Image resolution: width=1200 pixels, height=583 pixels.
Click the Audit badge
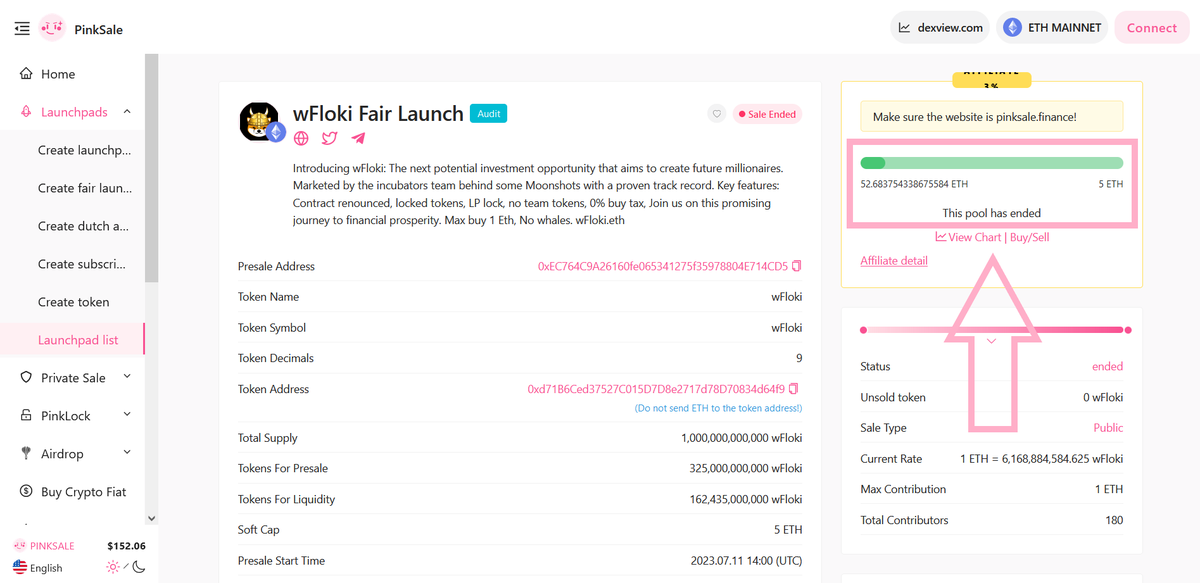(x=489, y=114)
